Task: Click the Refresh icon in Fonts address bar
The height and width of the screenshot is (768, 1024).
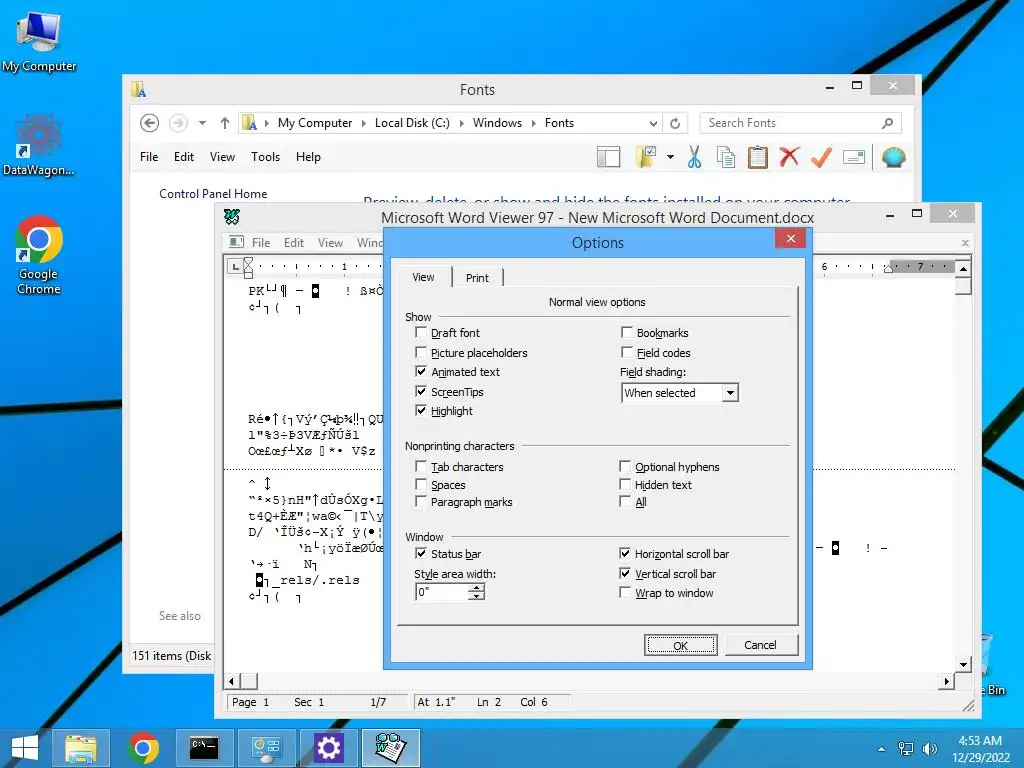Action: coord(675,123)
